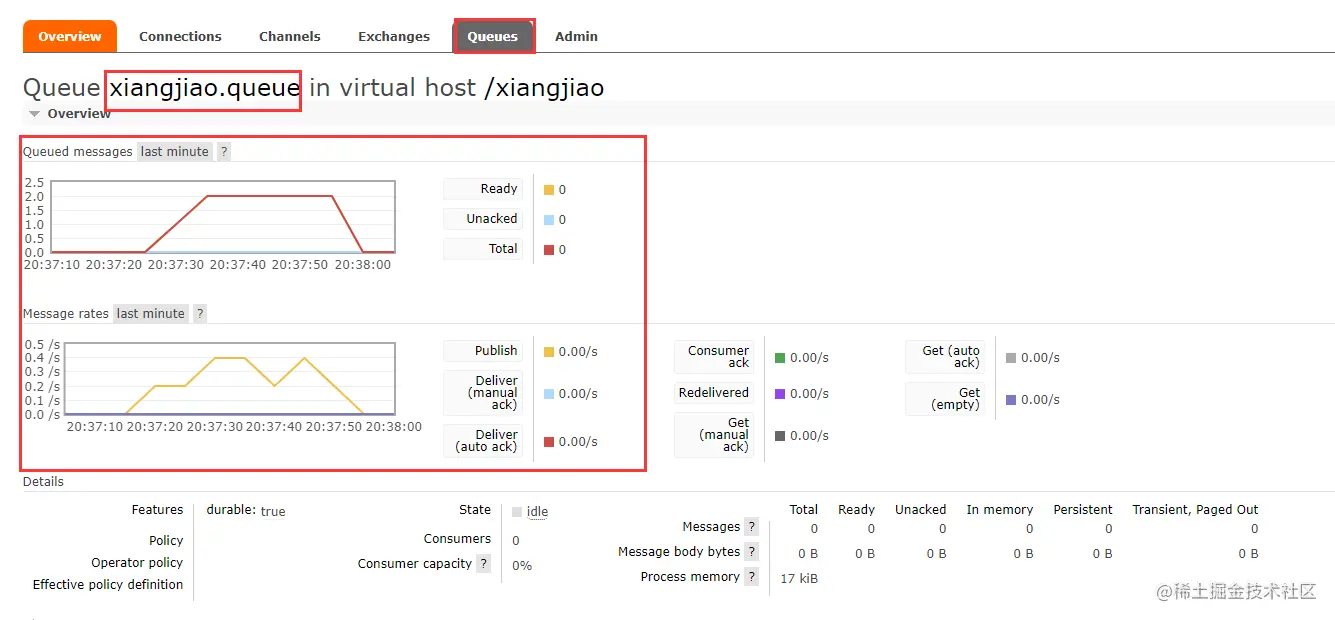Click the purple Redelivered swatch
Viewport: 1335px width, 620px height.
click(780, 394)
